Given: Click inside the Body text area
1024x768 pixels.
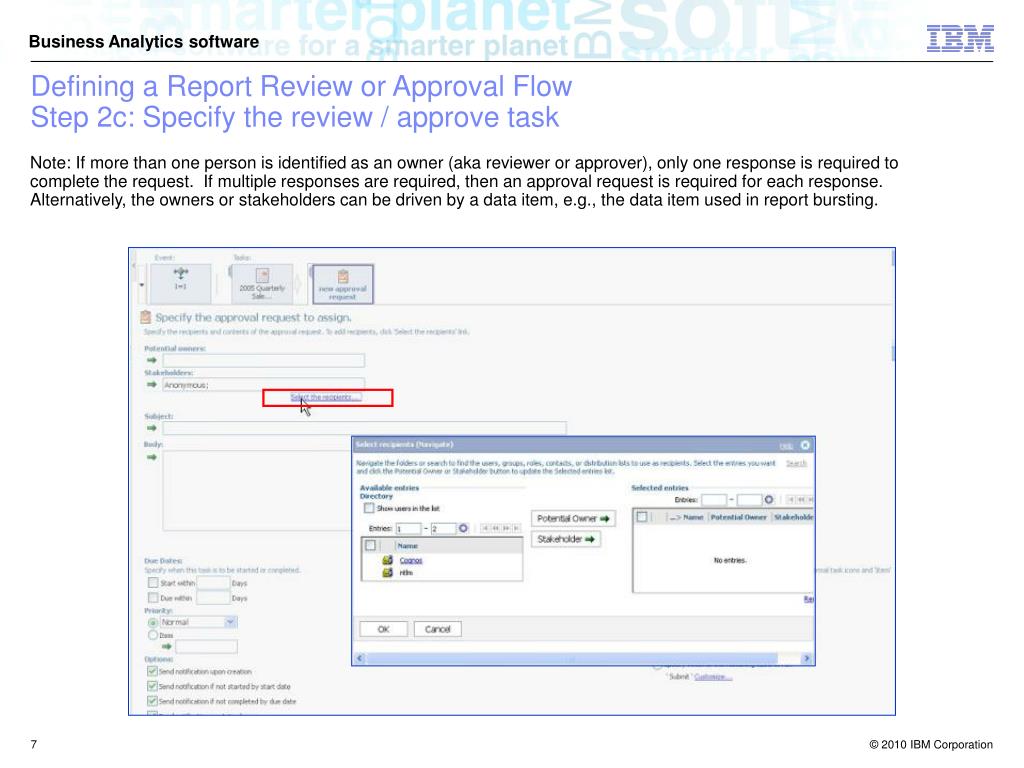Looking at the screenshot, I should [257, 490].
